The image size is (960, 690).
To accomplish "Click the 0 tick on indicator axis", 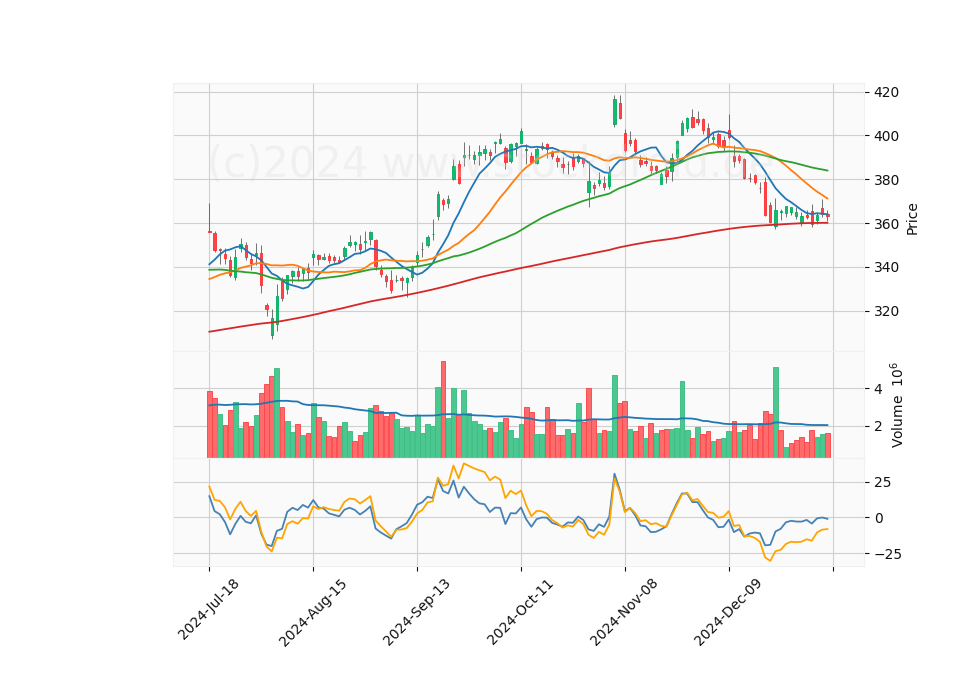I will pos(879,519).
